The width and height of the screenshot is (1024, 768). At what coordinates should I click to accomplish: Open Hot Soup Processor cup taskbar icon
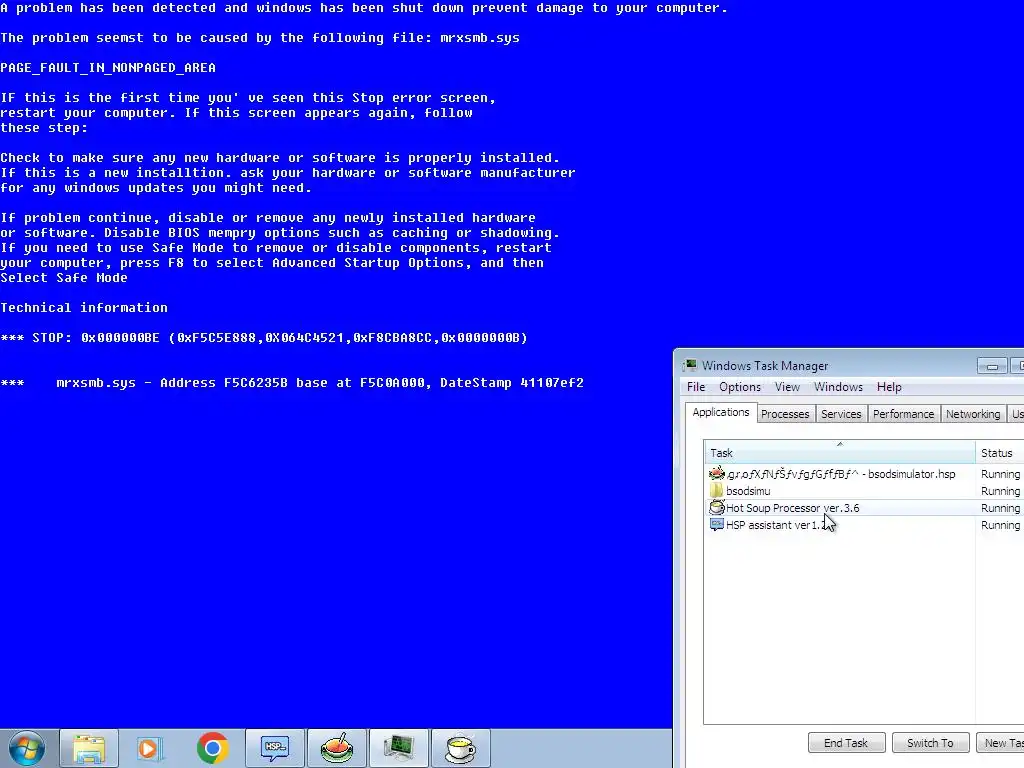461,748
